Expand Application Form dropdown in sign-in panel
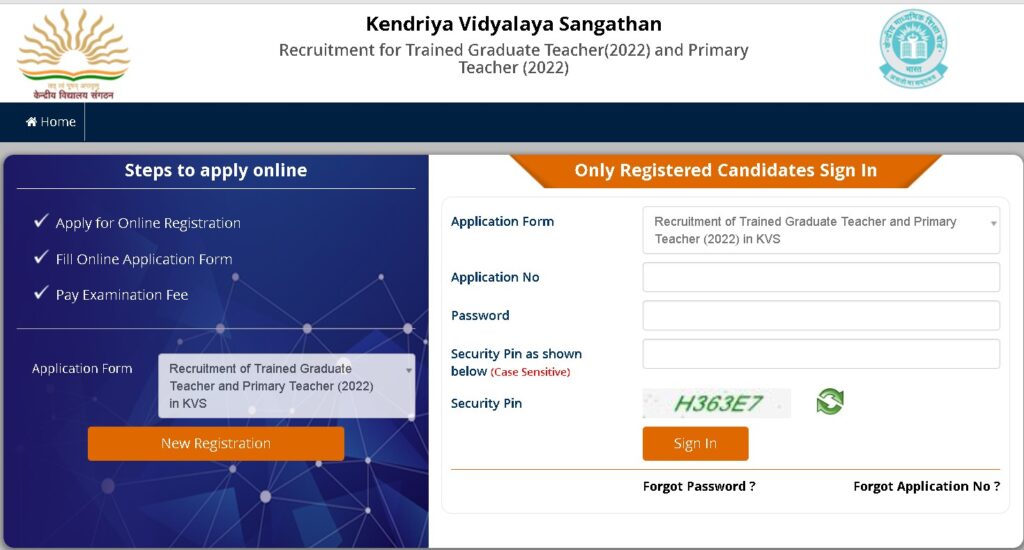The width and height of the screenshot is (1024, 550). [820, 230]
